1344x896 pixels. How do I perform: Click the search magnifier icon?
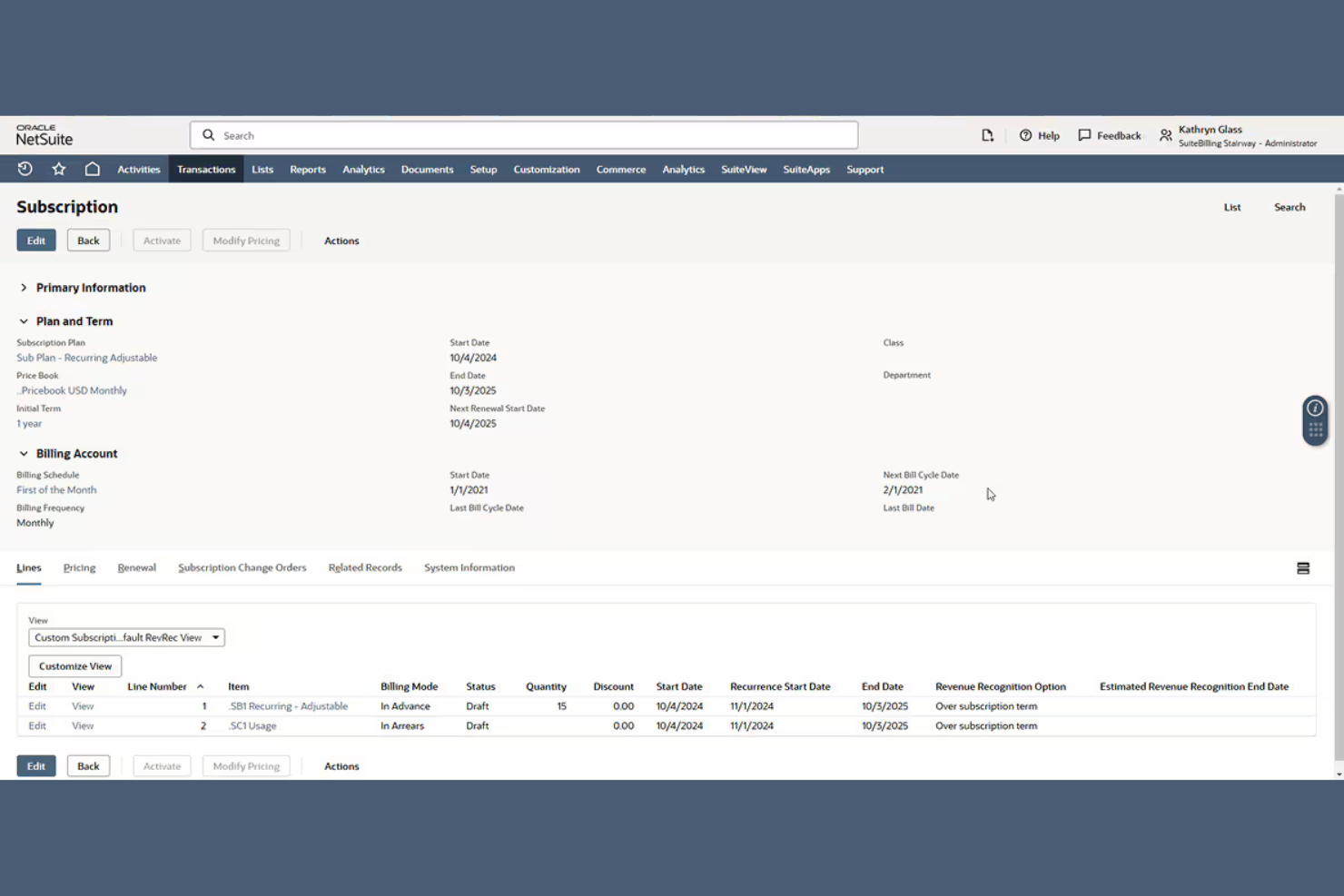(x=209, y=135)
